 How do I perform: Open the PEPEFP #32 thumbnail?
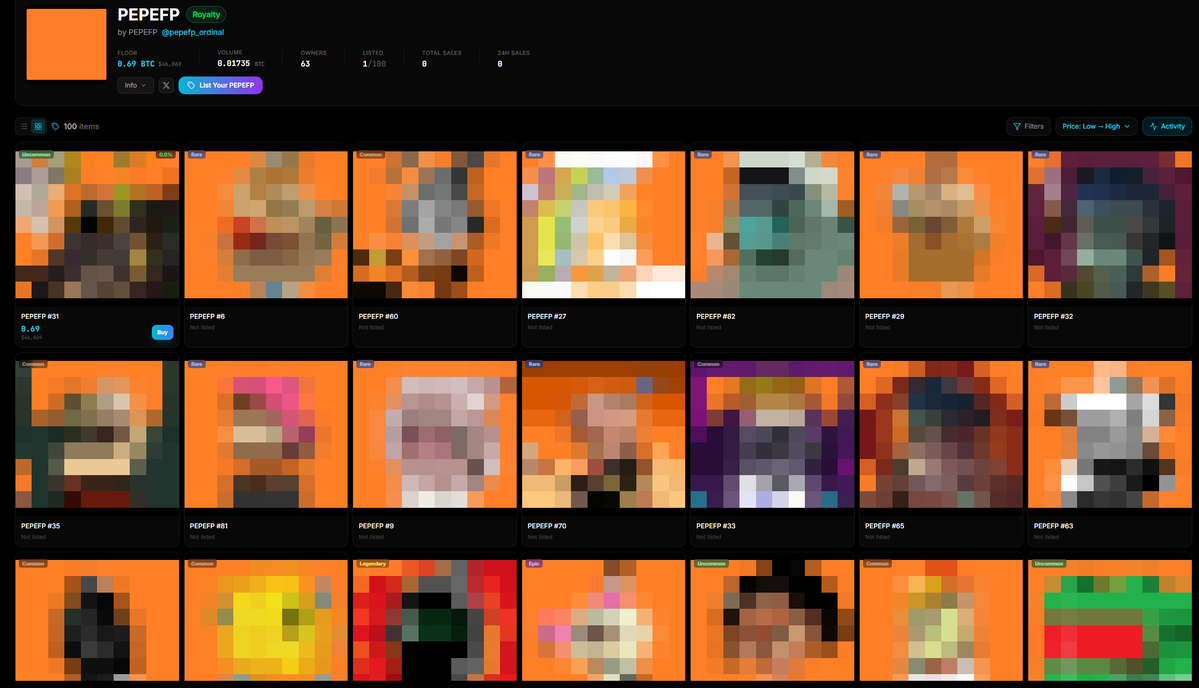click(x=1110, y=225)
